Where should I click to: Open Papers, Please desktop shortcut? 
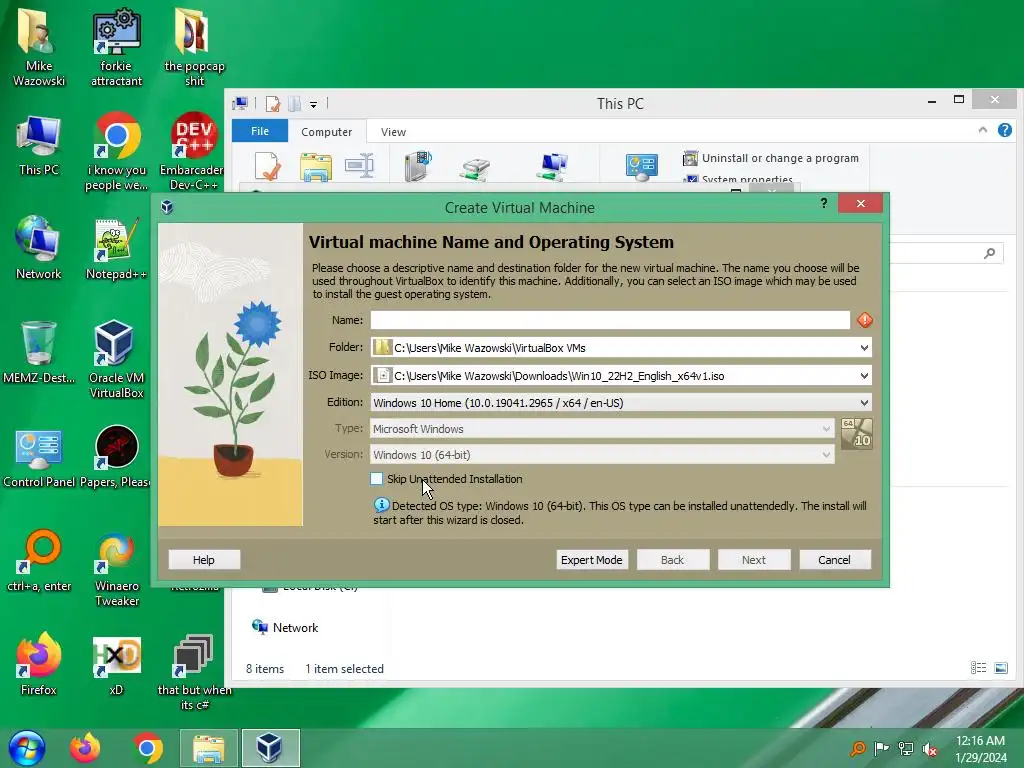(x=116, y=457)
